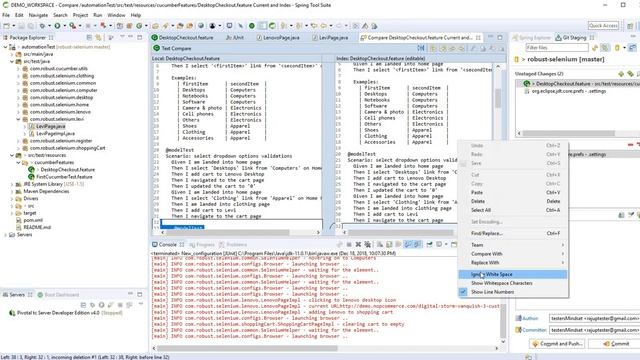Toggle Show Line Numbers in context menu
Viewport: 640px width, 360px height.
(x=513, y=292)
